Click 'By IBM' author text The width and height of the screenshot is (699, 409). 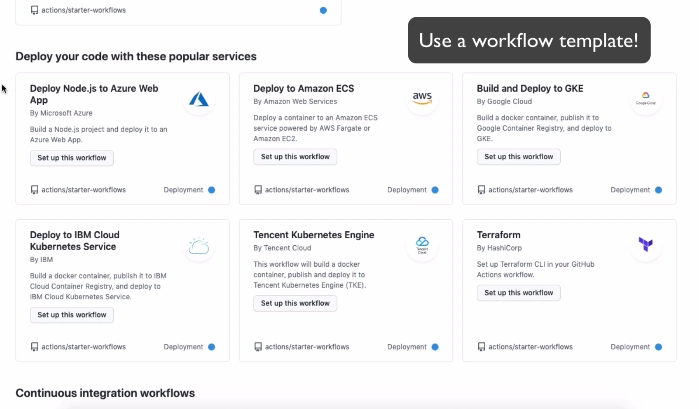pyautogui.click(x=41, y=260)
